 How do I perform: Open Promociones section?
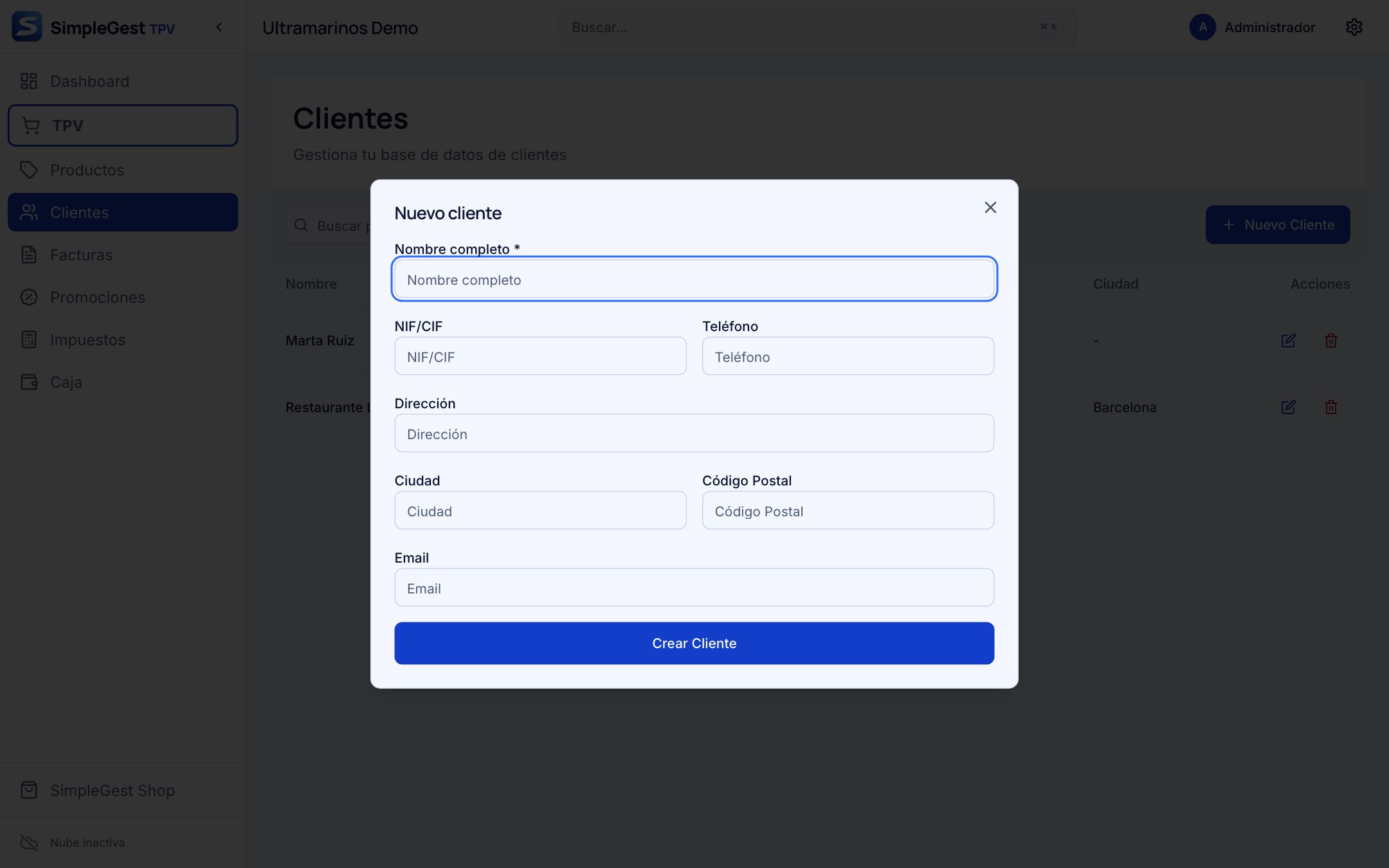pos(123,297)
